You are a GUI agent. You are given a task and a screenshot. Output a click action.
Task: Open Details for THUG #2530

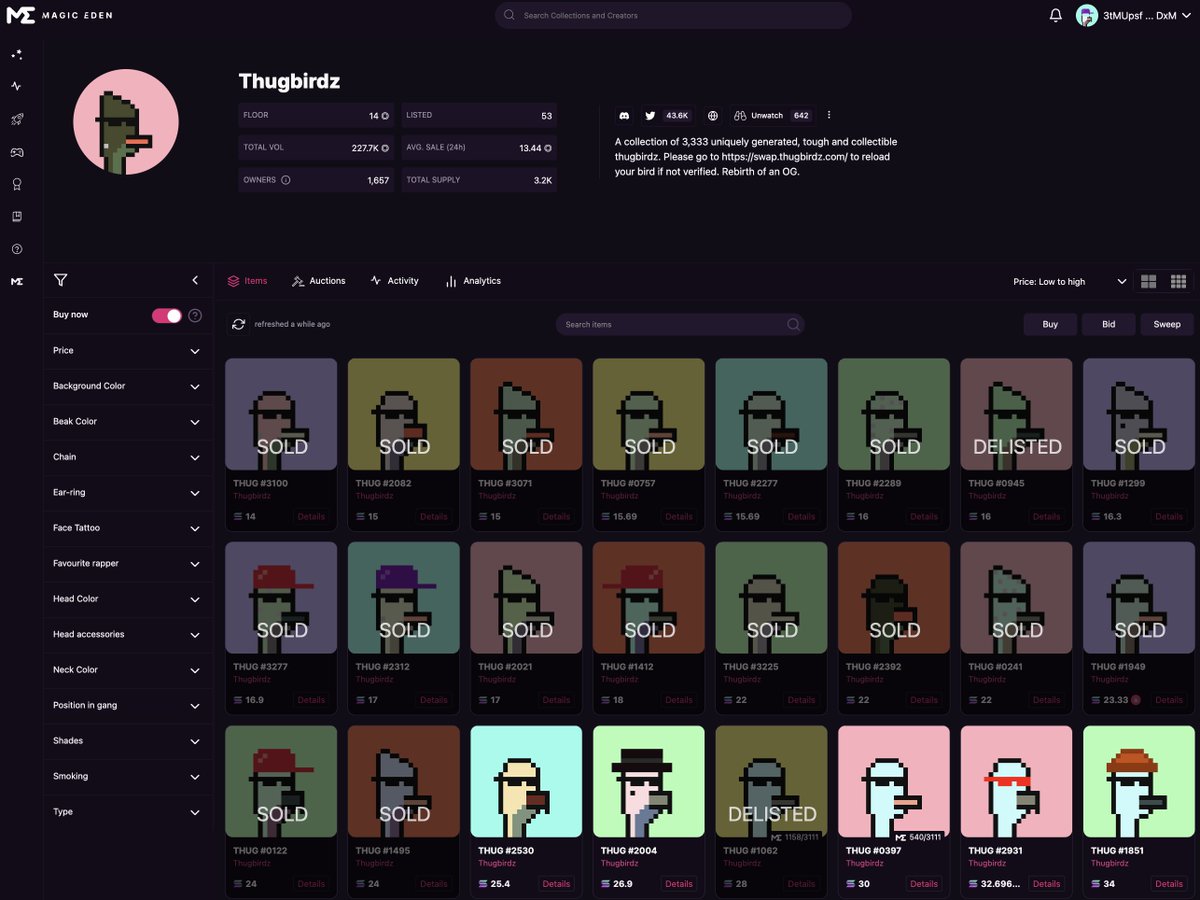tap(556, 884)
